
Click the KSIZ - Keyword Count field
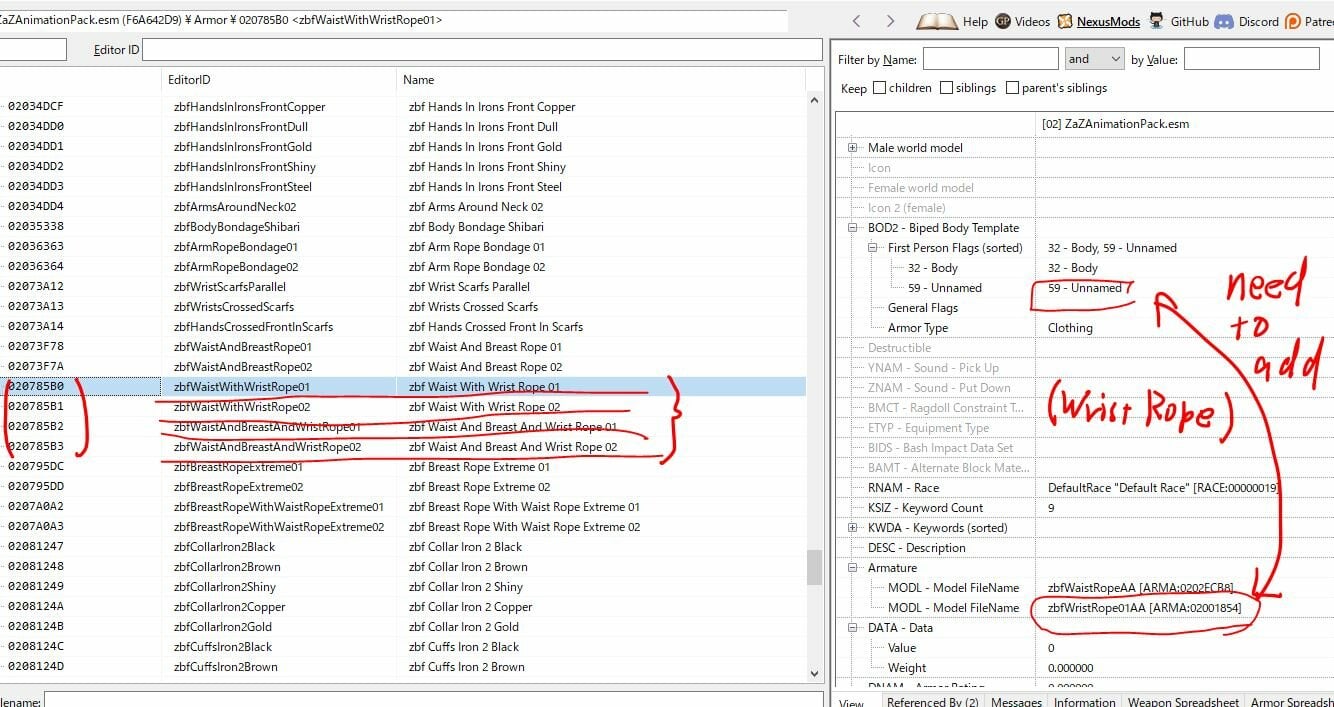click(x=925, y=508)
